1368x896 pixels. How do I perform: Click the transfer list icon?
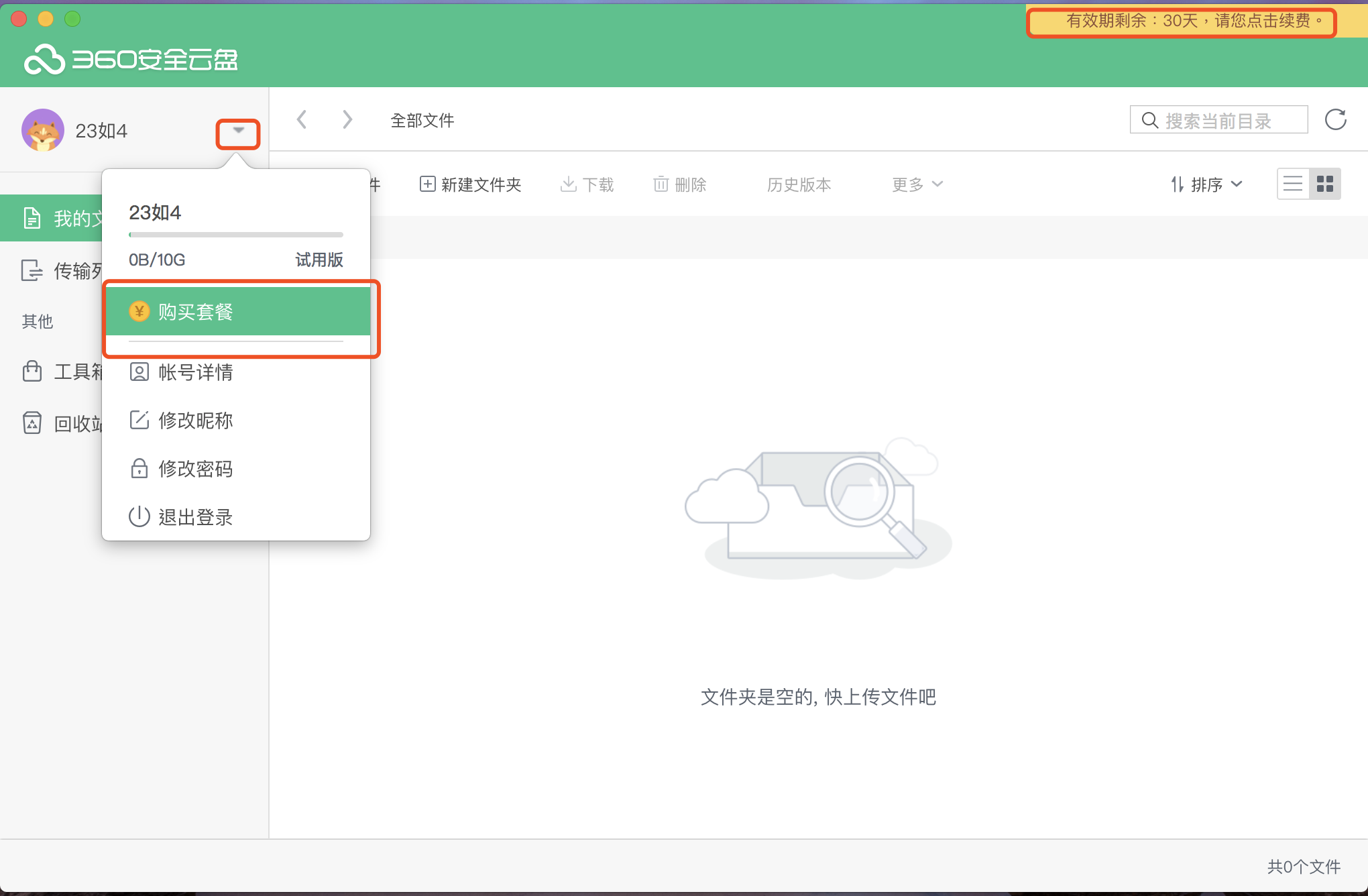point(32,270)
